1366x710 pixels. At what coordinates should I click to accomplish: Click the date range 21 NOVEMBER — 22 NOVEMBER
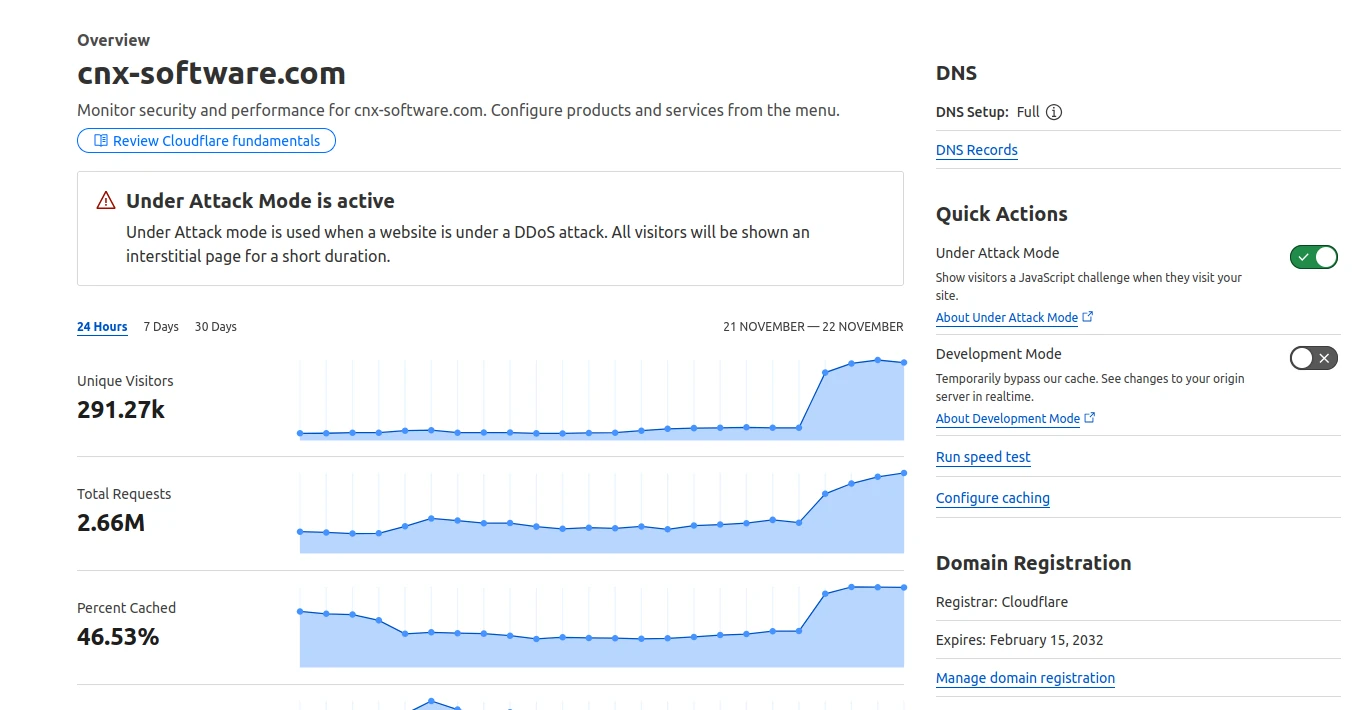tap(813, 327)
